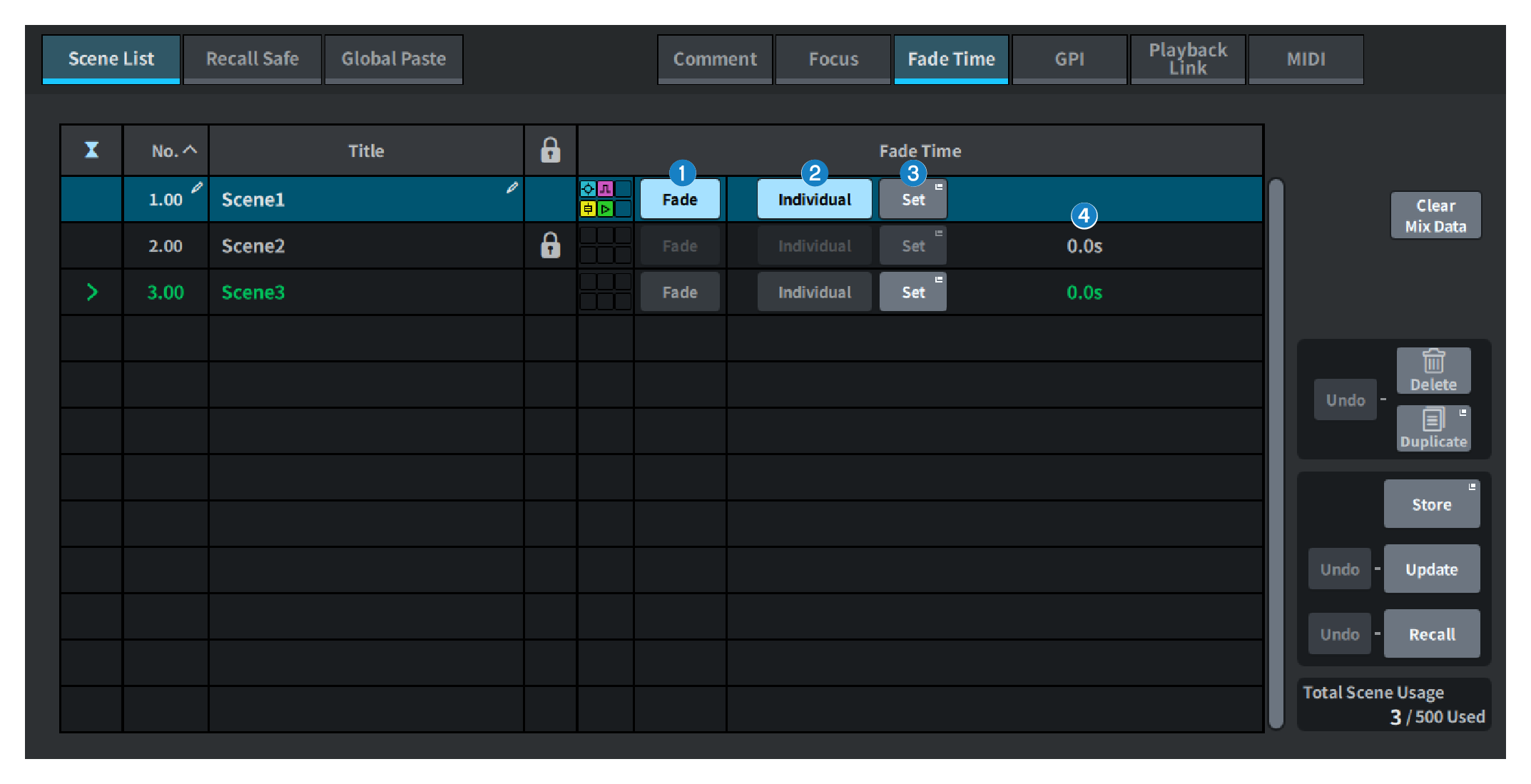Open the Playback Link tab

(x=1187, y=59)
